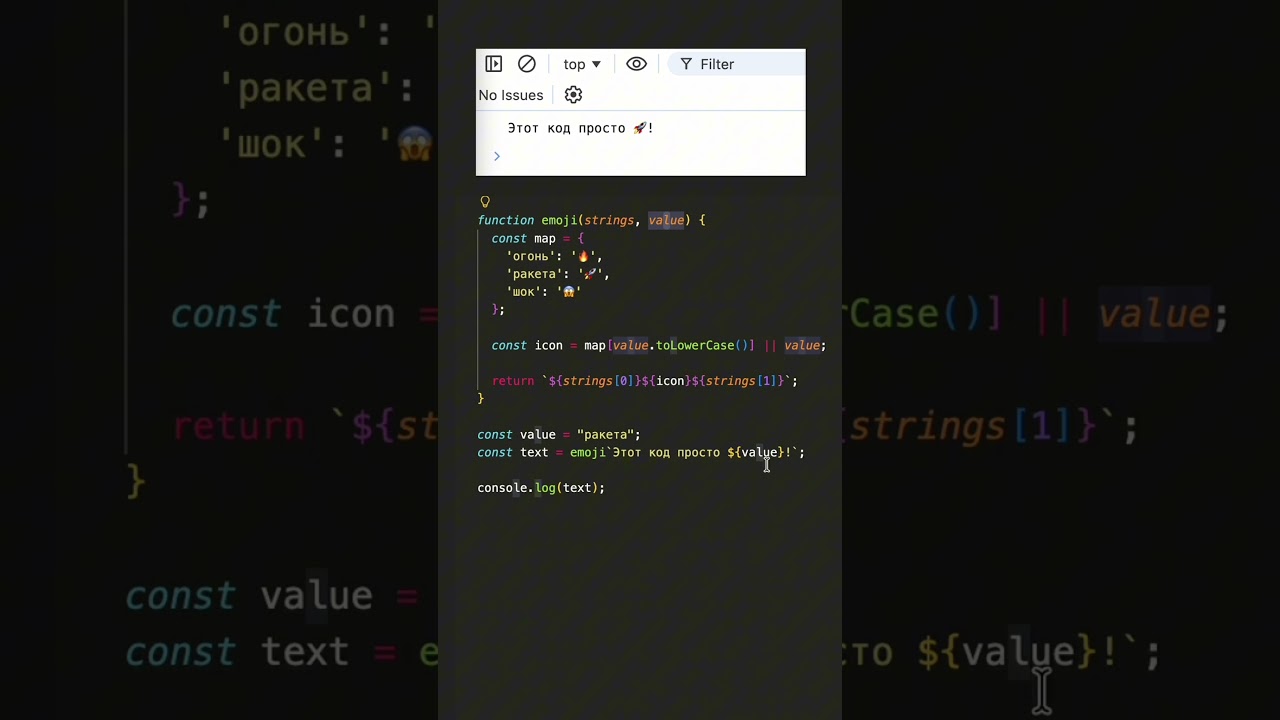
Task: Click the "ракета" string assigned to value
Action: coord(605,435)
